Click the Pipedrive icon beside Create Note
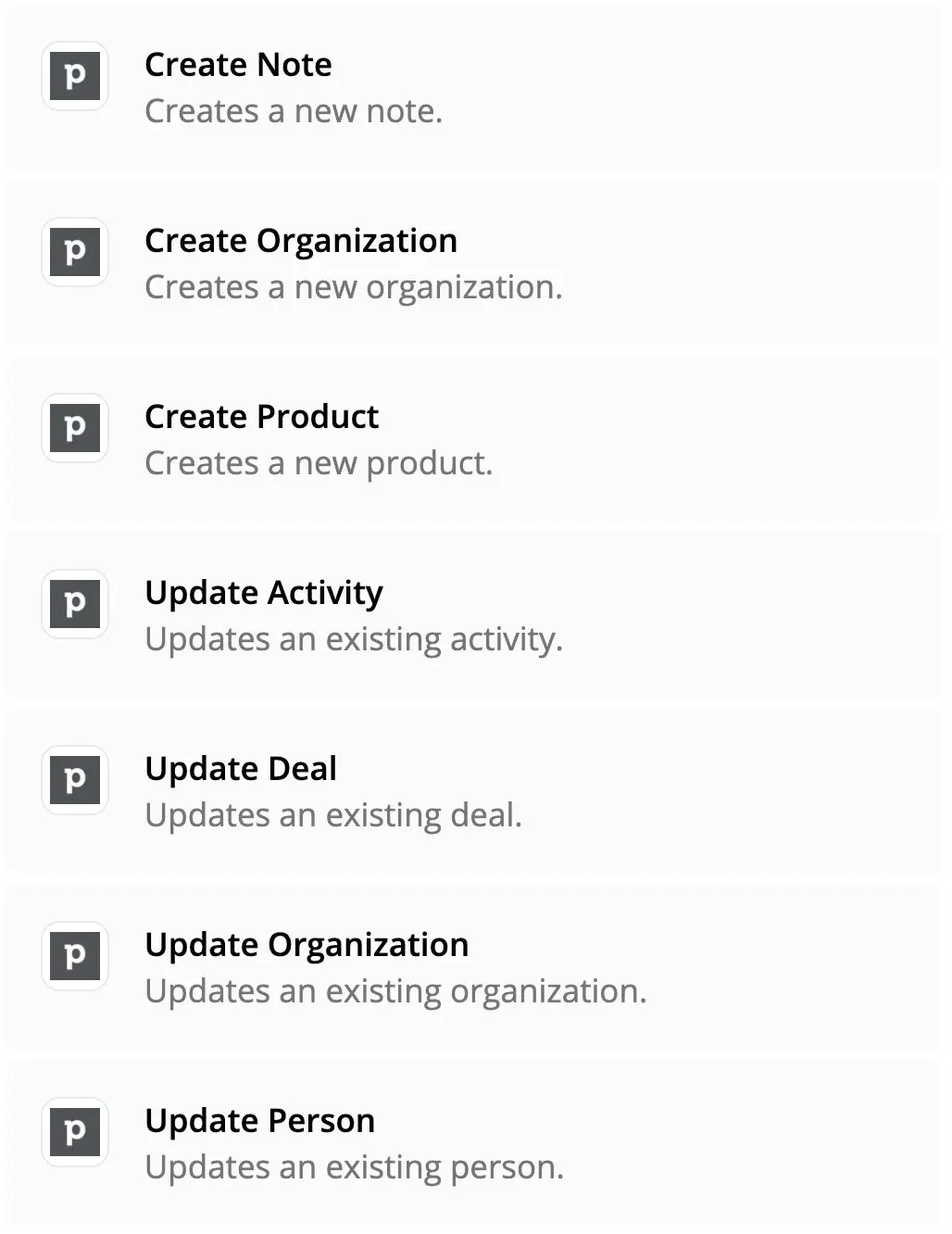Viewport: 952px width, 1234px height. [x=75, y=76]
